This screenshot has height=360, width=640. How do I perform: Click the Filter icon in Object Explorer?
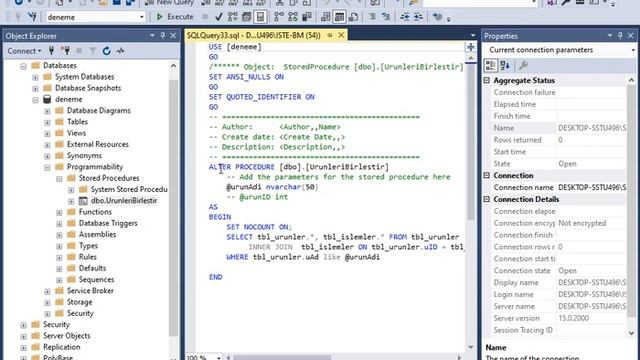coord(93,51)
